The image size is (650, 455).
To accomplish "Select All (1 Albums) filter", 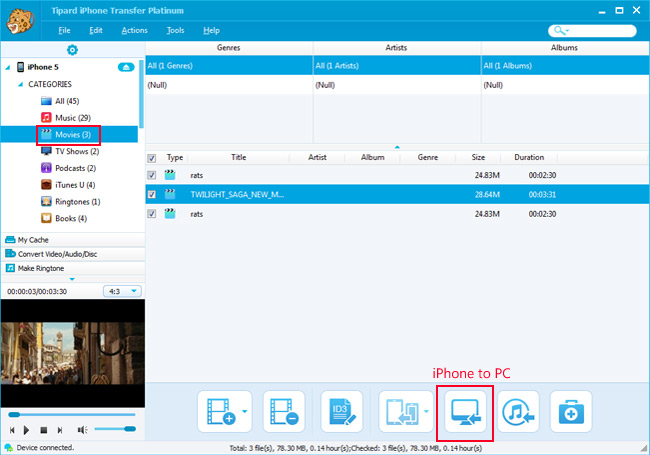I will tap(565, 65).
